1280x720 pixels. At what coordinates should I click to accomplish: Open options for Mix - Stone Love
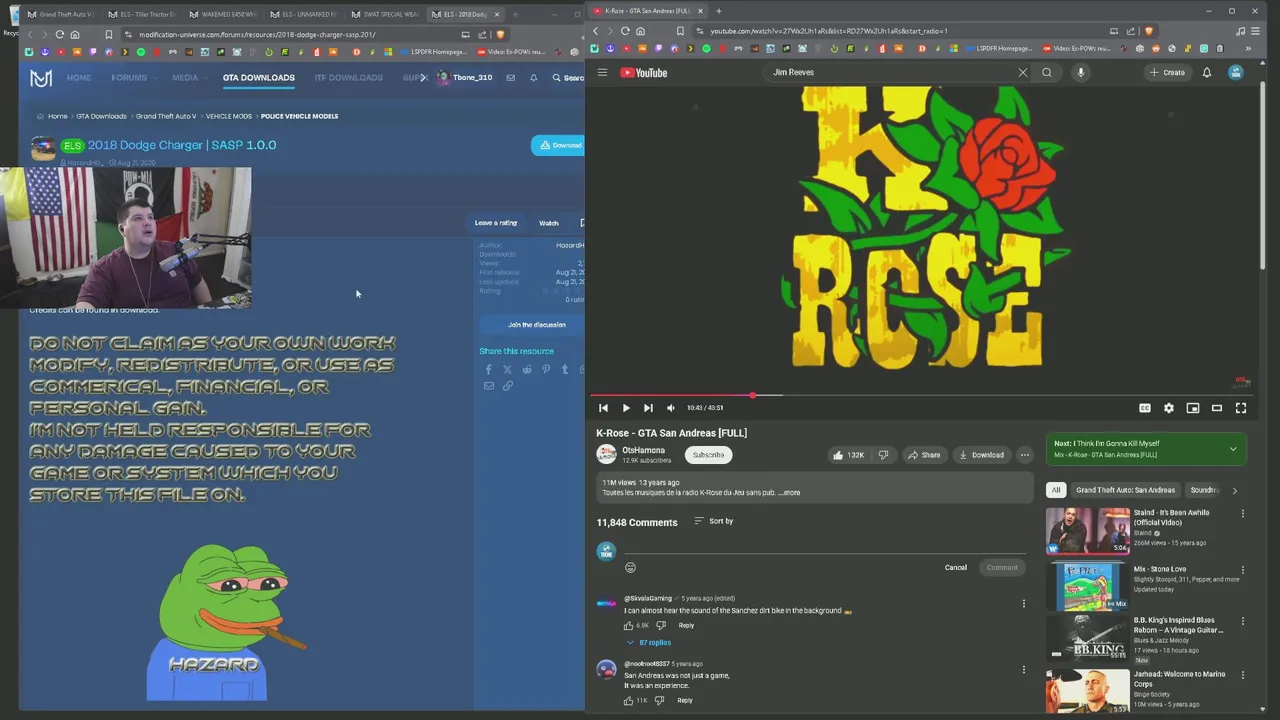[1243, 569]
